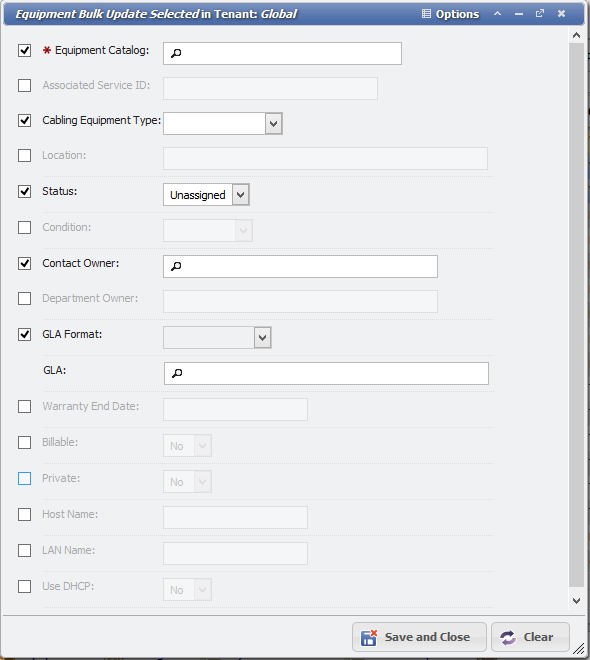Expand the Status dropdown showing Unassigned
Viewport: 590px width, 660px height.
click(241, 195)
